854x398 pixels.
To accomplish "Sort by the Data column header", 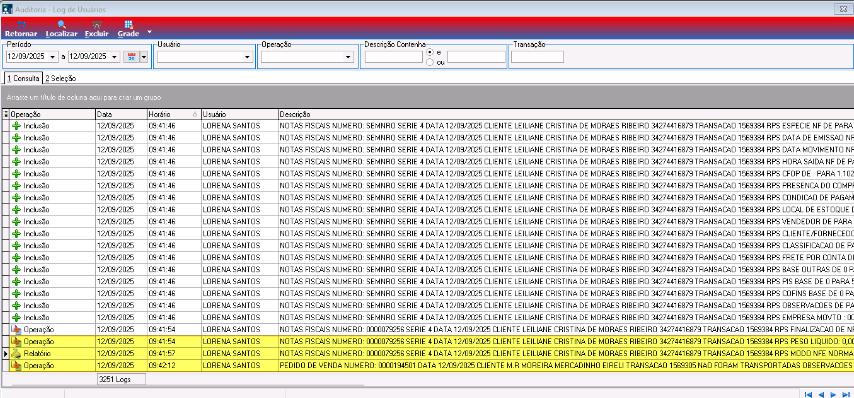I will tap(121, 114).
